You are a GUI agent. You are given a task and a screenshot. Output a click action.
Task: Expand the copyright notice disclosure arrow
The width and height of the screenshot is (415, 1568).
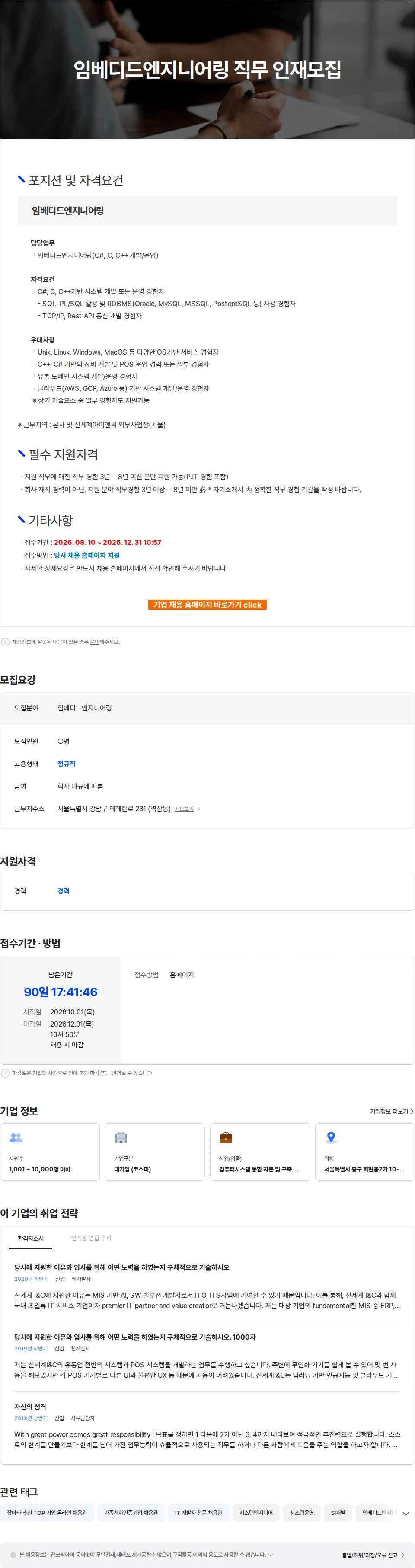pos(270,1555)
